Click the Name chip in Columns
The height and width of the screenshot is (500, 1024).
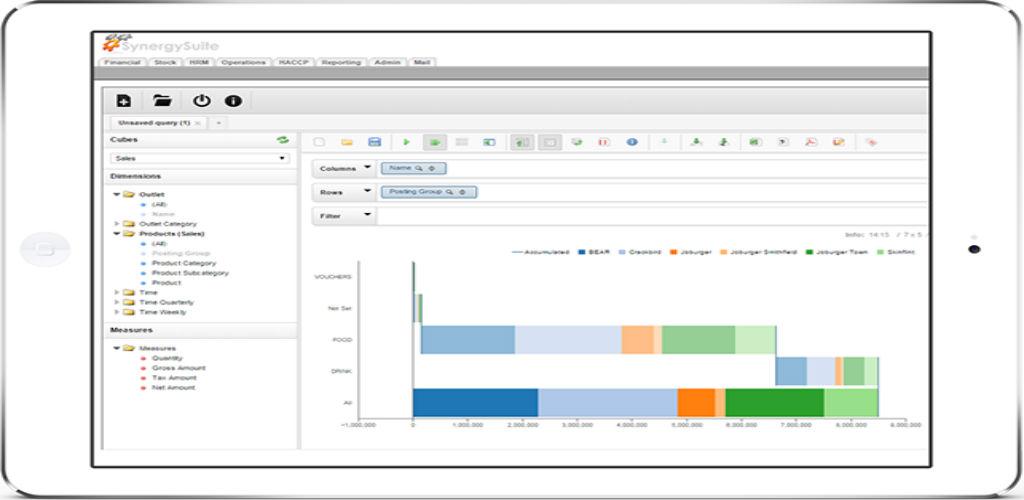(413, 168)
